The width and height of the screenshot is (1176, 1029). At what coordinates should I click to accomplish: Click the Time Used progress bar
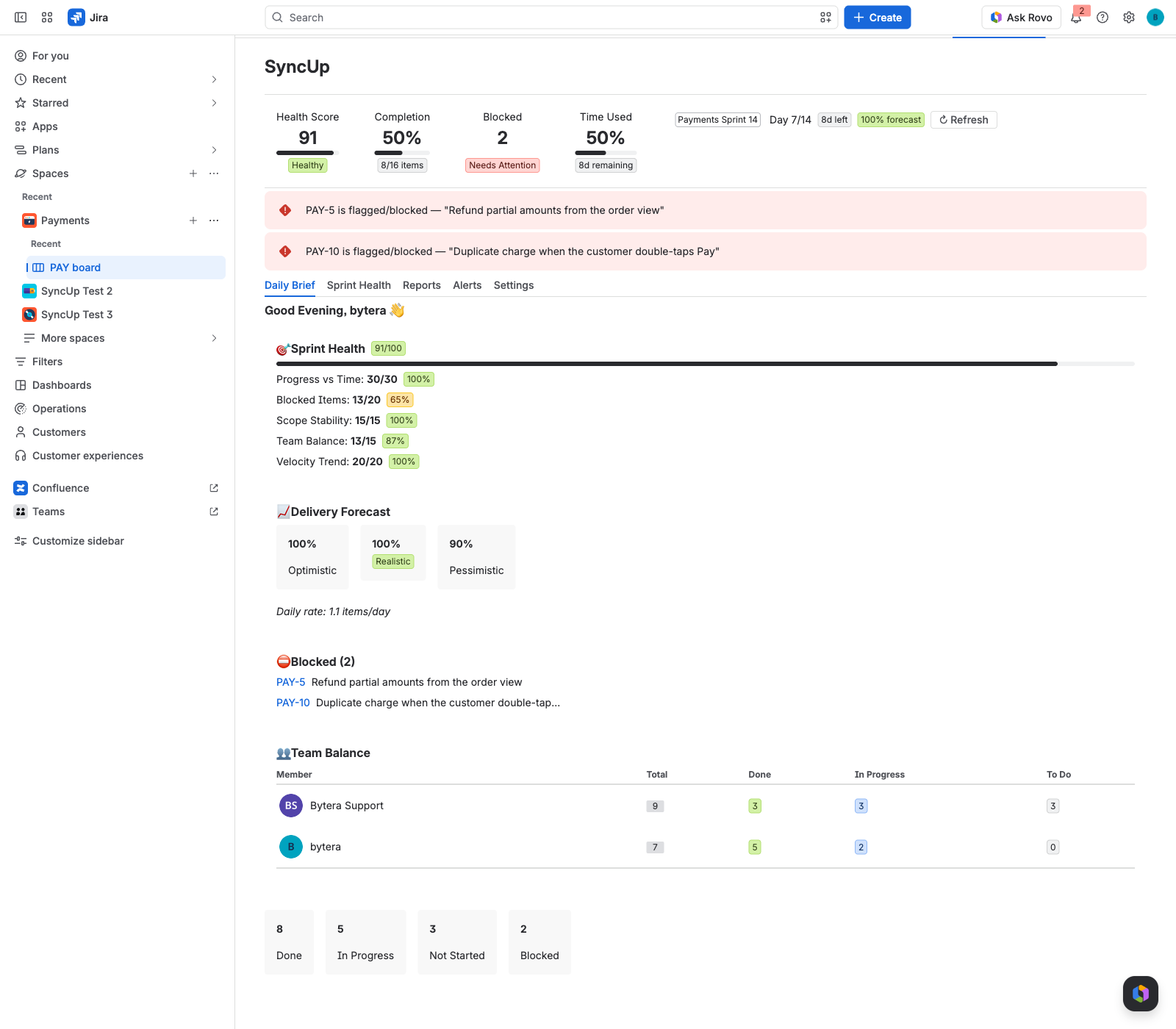tap(606, 153)
